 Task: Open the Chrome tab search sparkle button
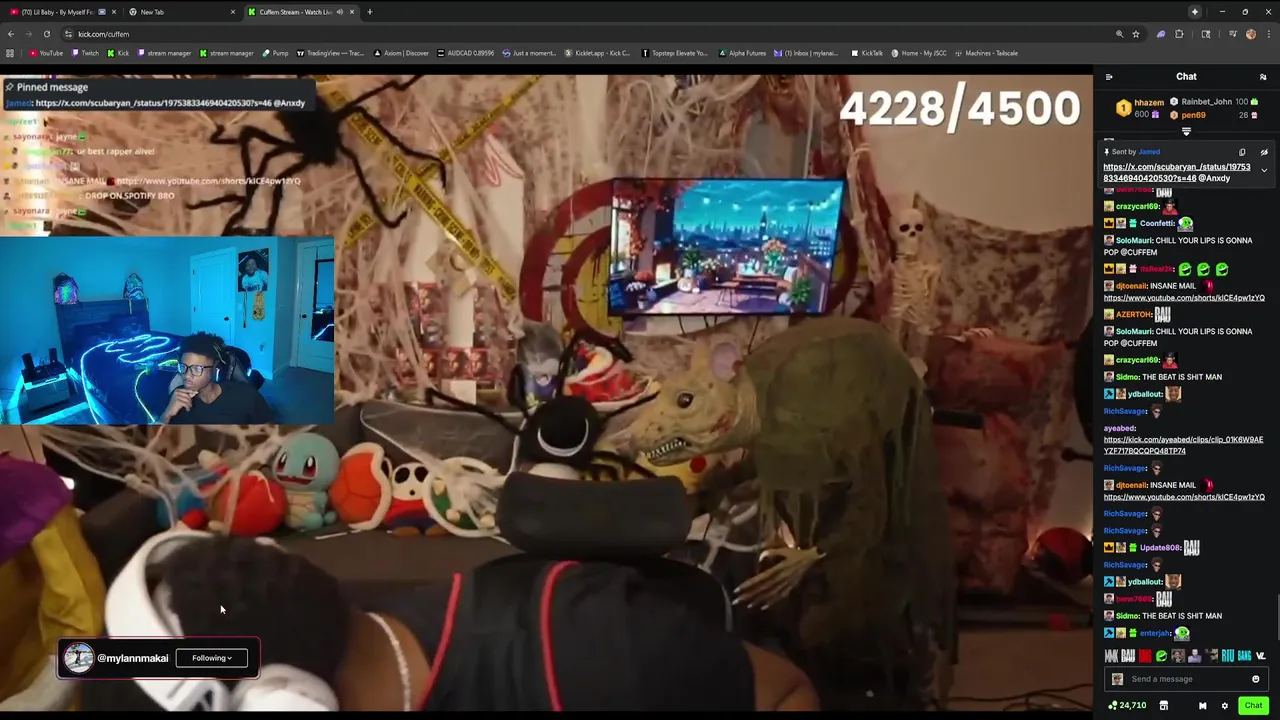1195,12
